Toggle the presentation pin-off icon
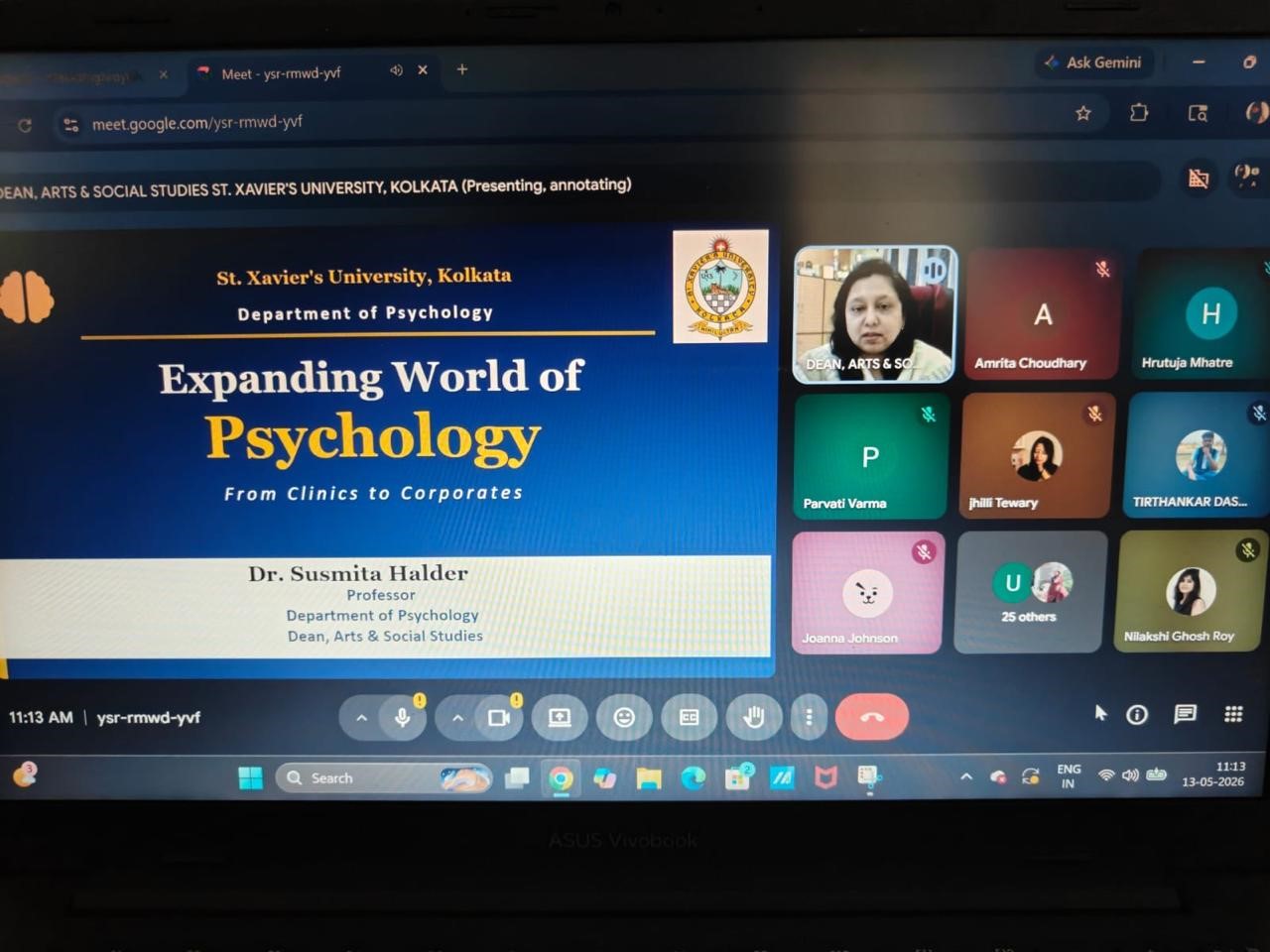 [1199, 178]
